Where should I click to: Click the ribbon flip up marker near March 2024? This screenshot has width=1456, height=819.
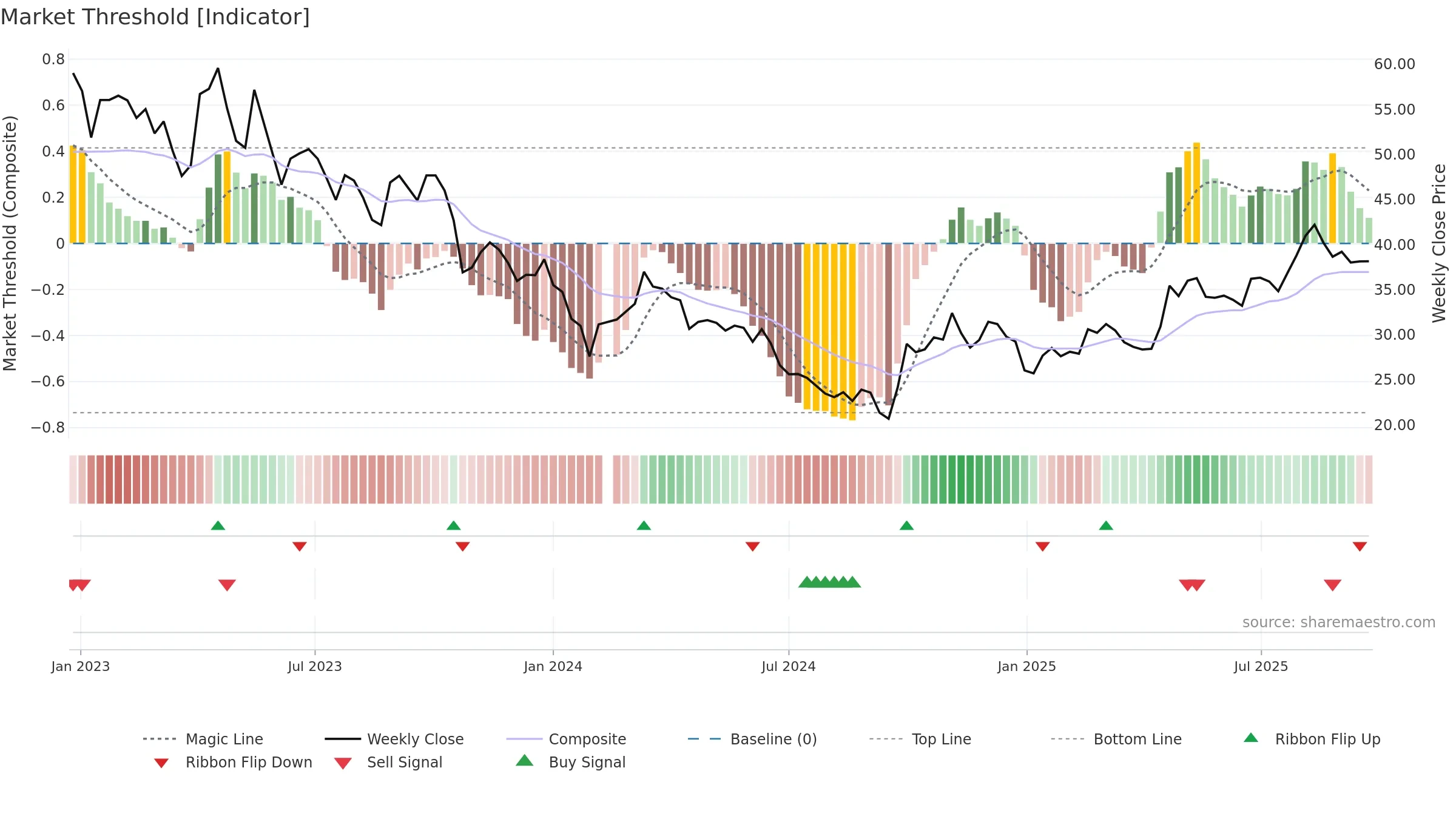pyautogui.click(x=644, y=525)
